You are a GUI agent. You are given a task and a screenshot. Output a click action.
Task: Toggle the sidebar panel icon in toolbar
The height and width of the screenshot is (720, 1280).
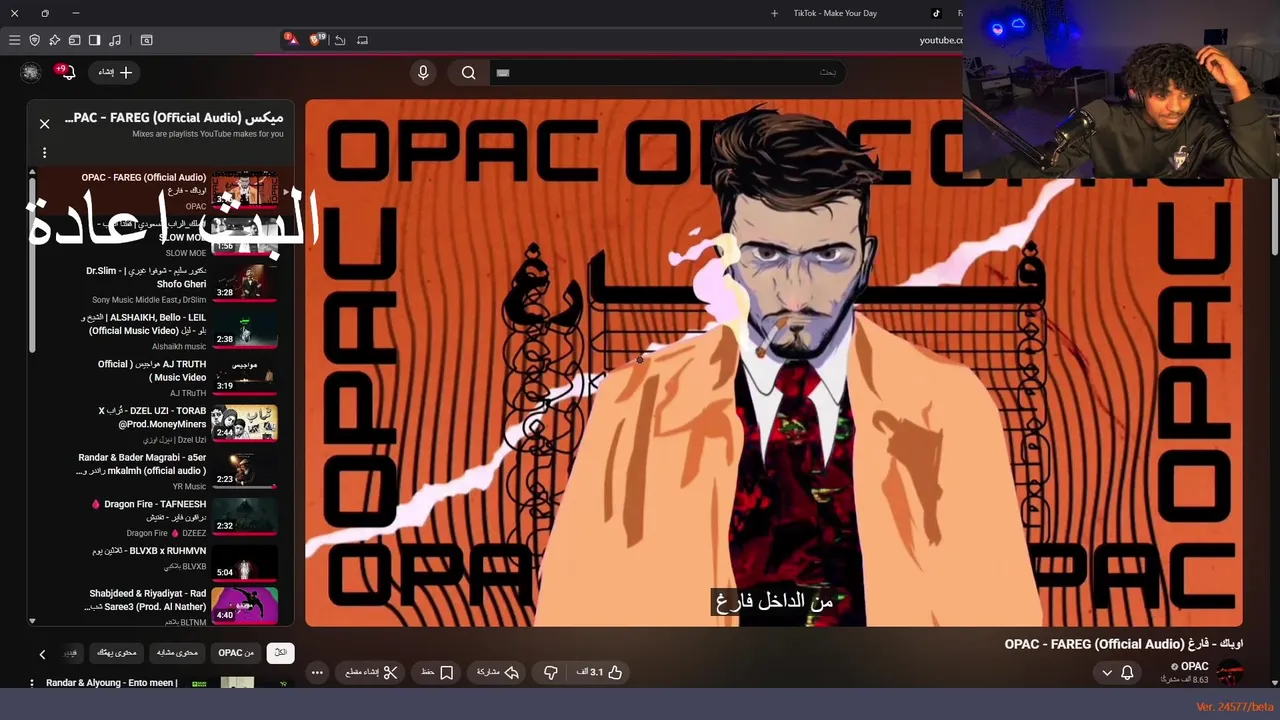tap(94, 40)
